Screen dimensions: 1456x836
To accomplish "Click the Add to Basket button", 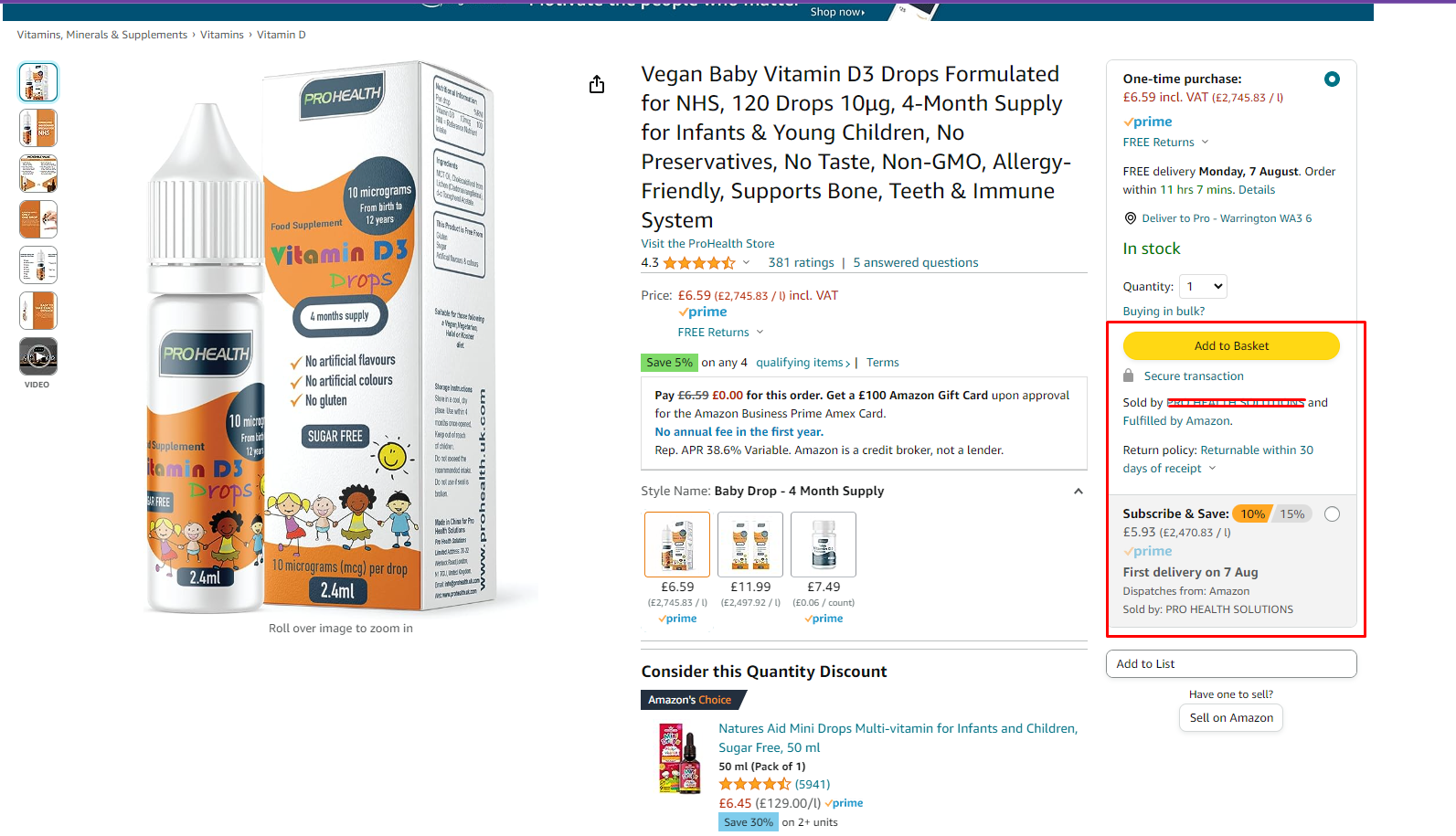I will tap(1231, 346).
